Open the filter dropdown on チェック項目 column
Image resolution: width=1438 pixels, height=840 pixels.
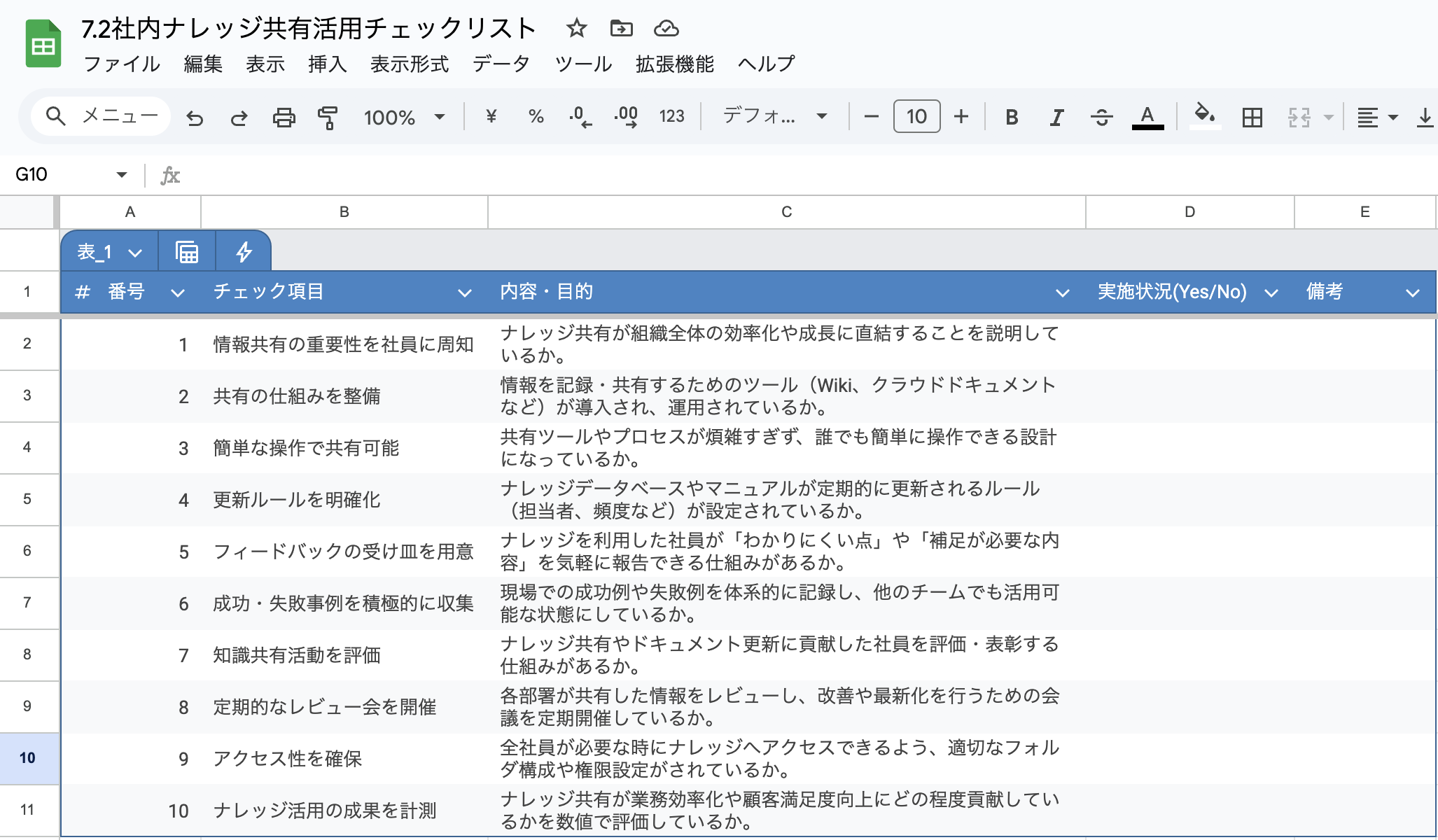click(x=464, y=292)
